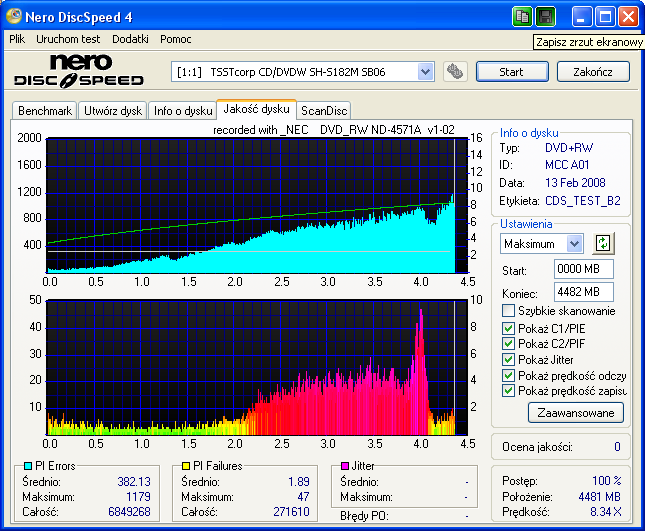Expand the TSSTcorp drive selection dropdown
Screen dimensions: 645x531
pos(425,72)
